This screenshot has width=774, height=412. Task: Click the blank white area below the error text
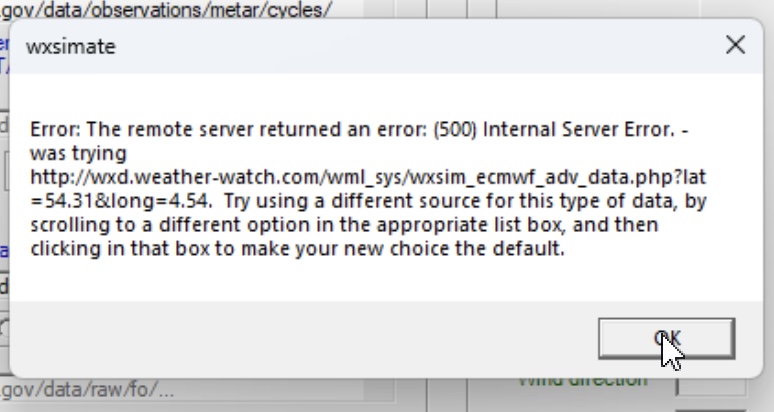click(x=385, y=279)
